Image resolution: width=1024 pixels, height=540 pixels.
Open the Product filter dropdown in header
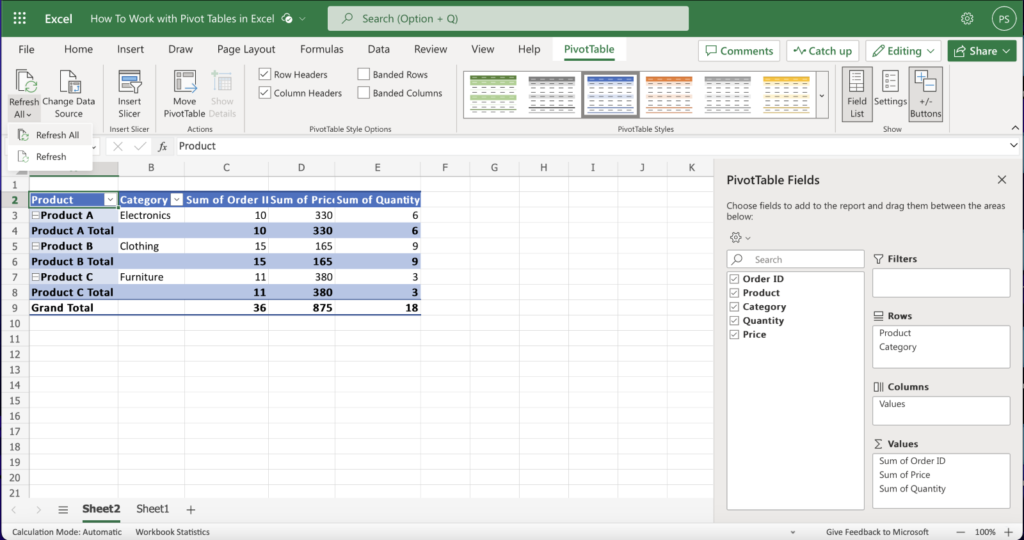coord(110,200)
